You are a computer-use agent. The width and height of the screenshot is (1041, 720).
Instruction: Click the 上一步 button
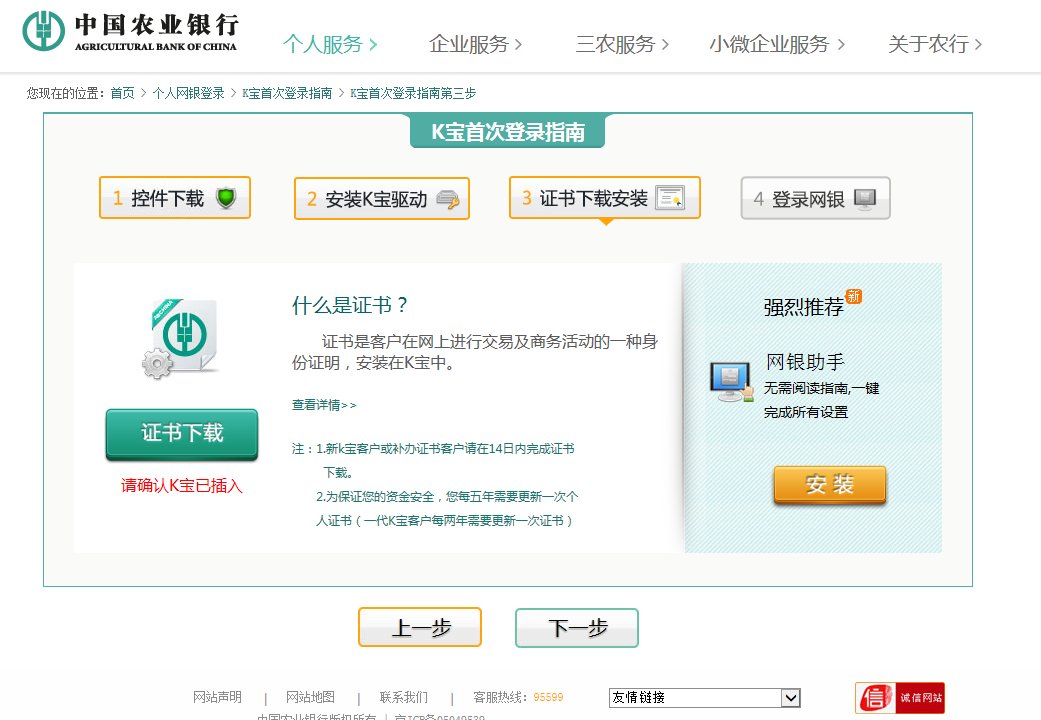point(420,627)
